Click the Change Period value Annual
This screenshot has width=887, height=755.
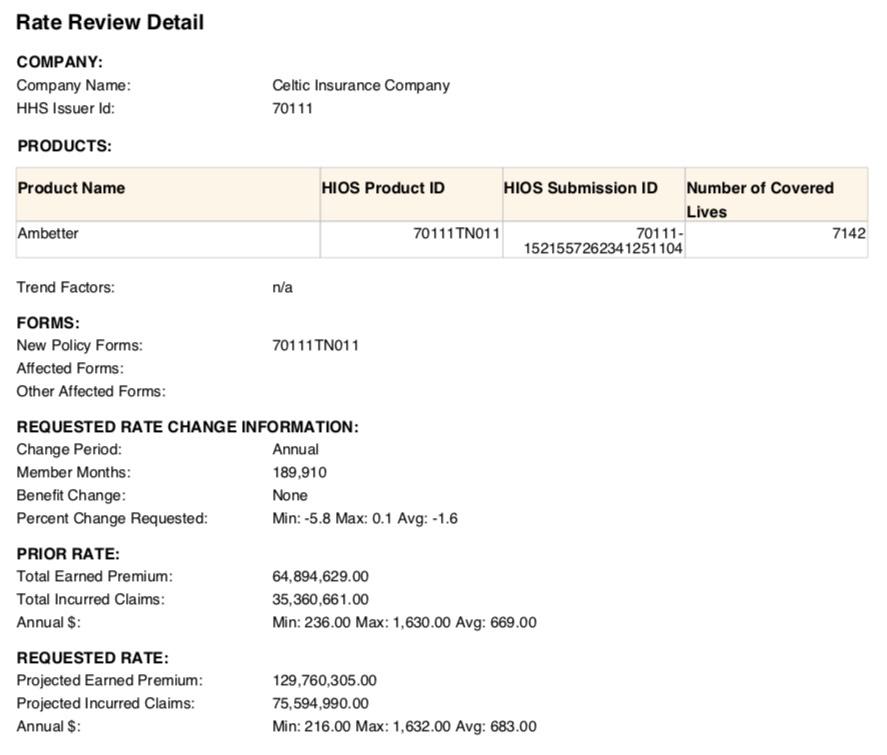tap(295, 449)
